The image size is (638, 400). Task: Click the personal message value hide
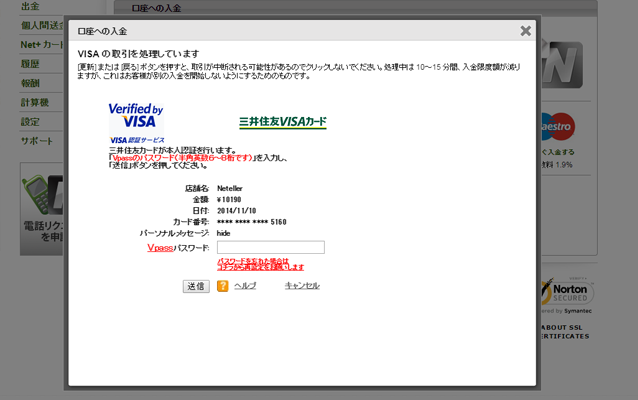pyautogui.click(x=223, y=233)
